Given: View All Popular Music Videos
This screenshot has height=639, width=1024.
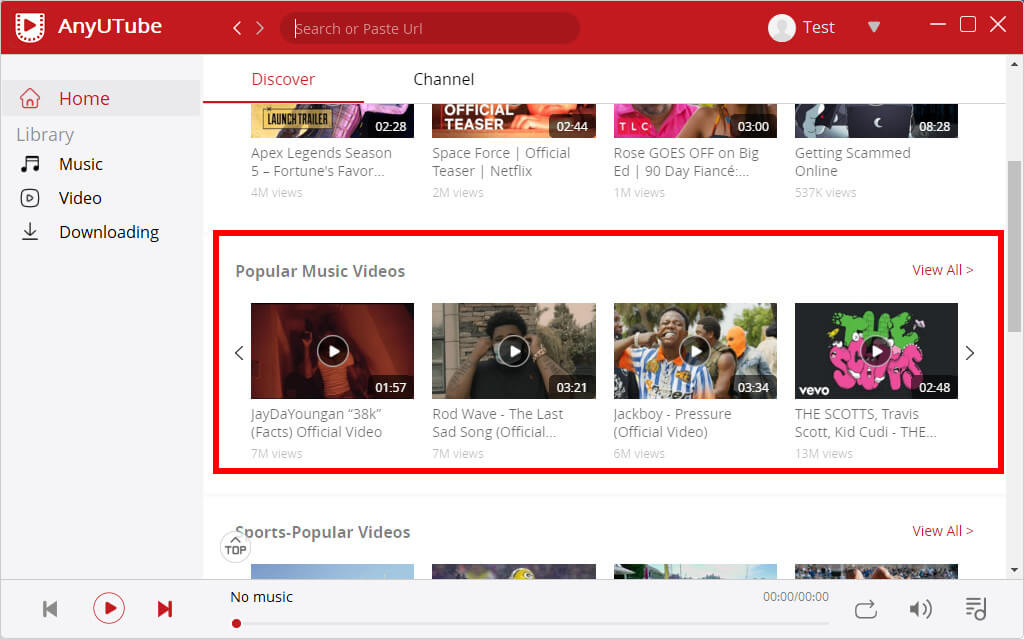Looking at the screenshot, I should (942, 270).
